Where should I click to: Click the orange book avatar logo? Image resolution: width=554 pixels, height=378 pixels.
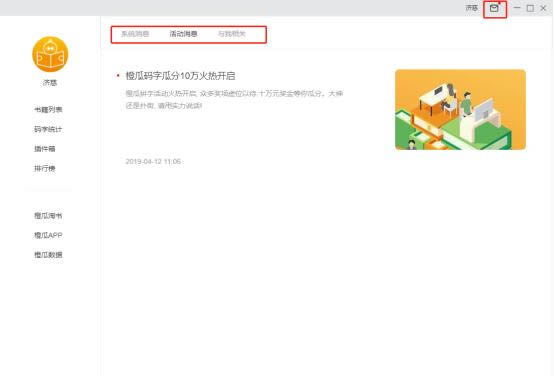[x=50, y=54]
